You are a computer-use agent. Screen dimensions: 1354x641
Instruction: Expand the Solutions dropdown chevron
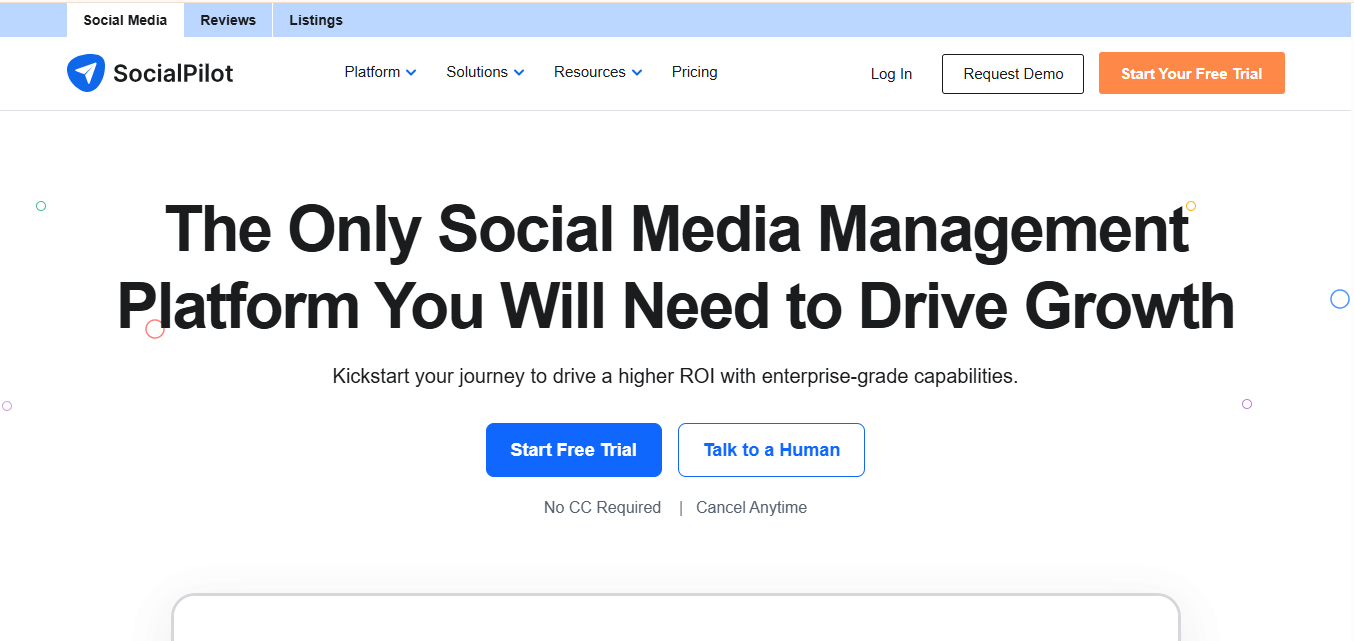518,73
